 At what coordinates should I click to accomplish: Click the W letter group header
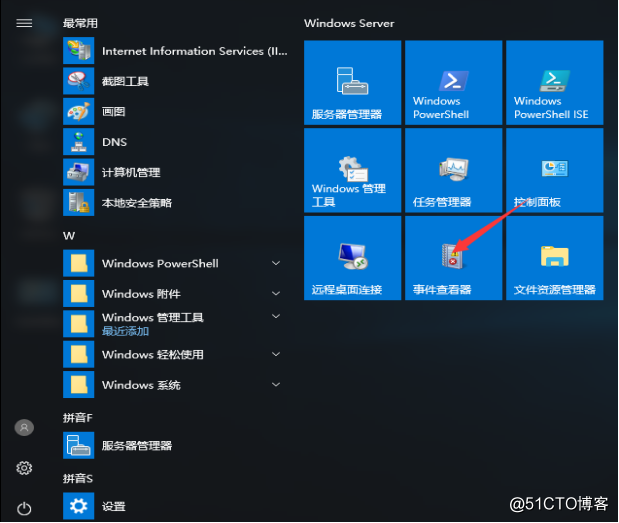69,236
